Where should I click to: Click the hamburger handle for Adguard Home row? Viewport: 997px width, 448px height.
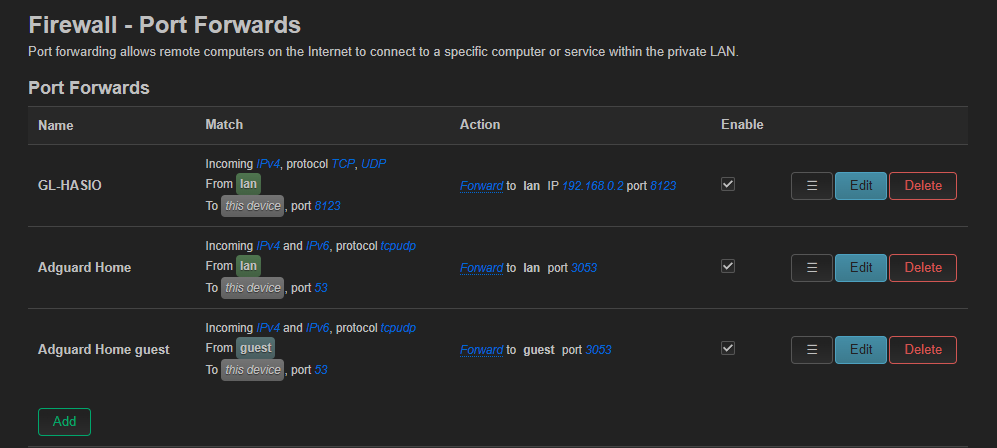coord(811,268)
